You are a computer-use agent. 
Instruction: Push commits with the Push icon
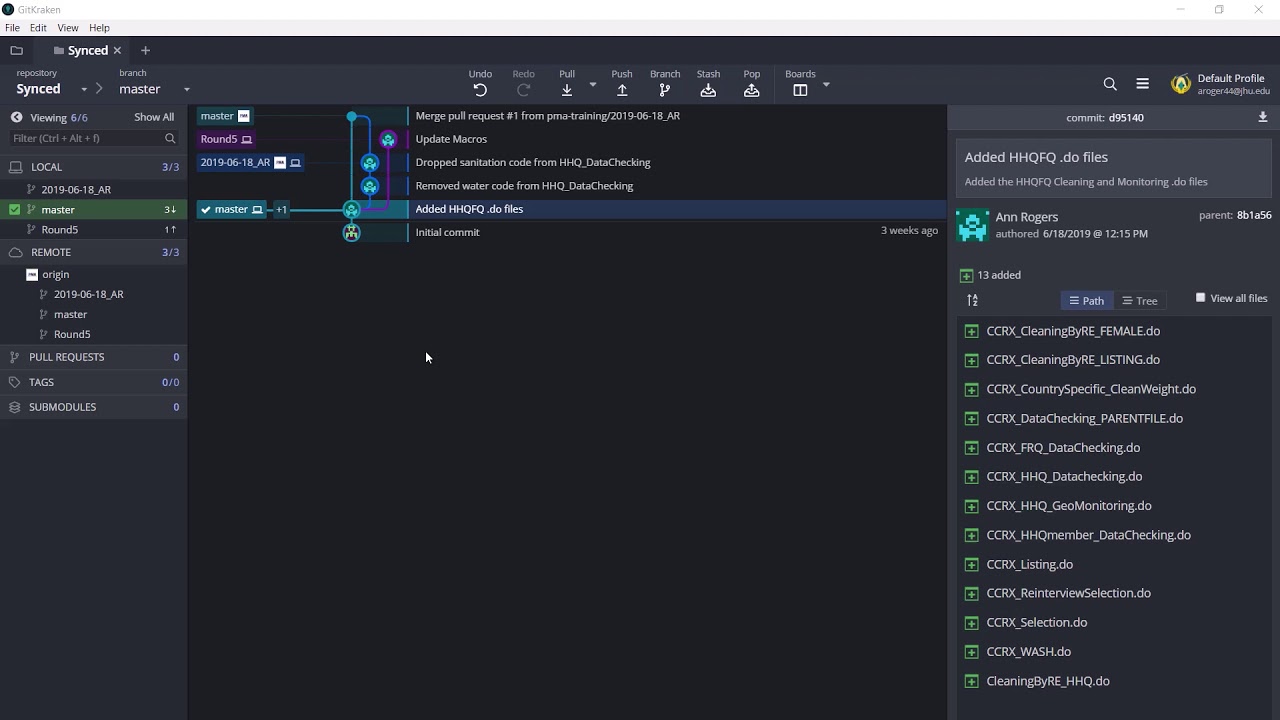pos(622,90)
